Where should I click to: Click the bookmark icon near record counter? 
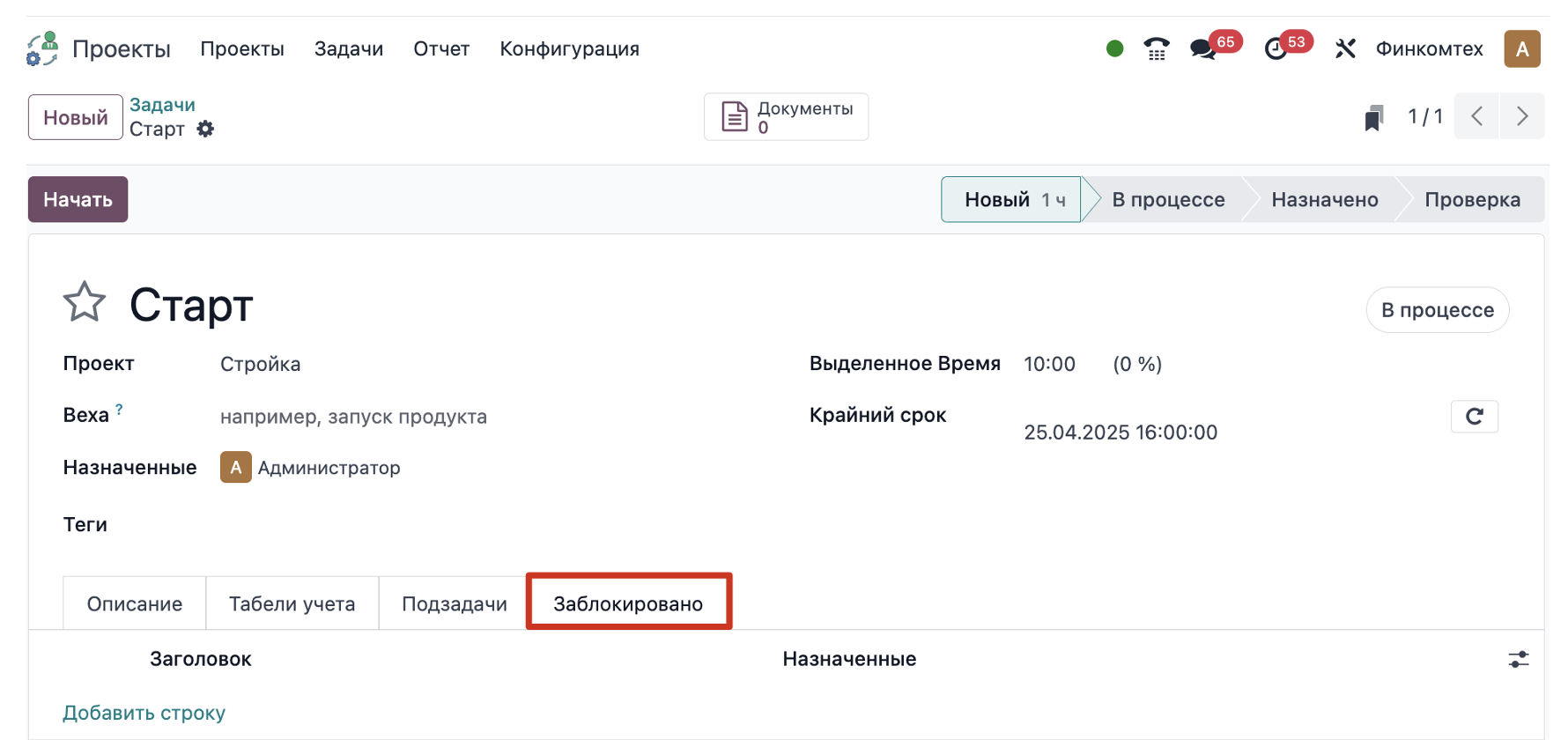tap(1374, 117)
